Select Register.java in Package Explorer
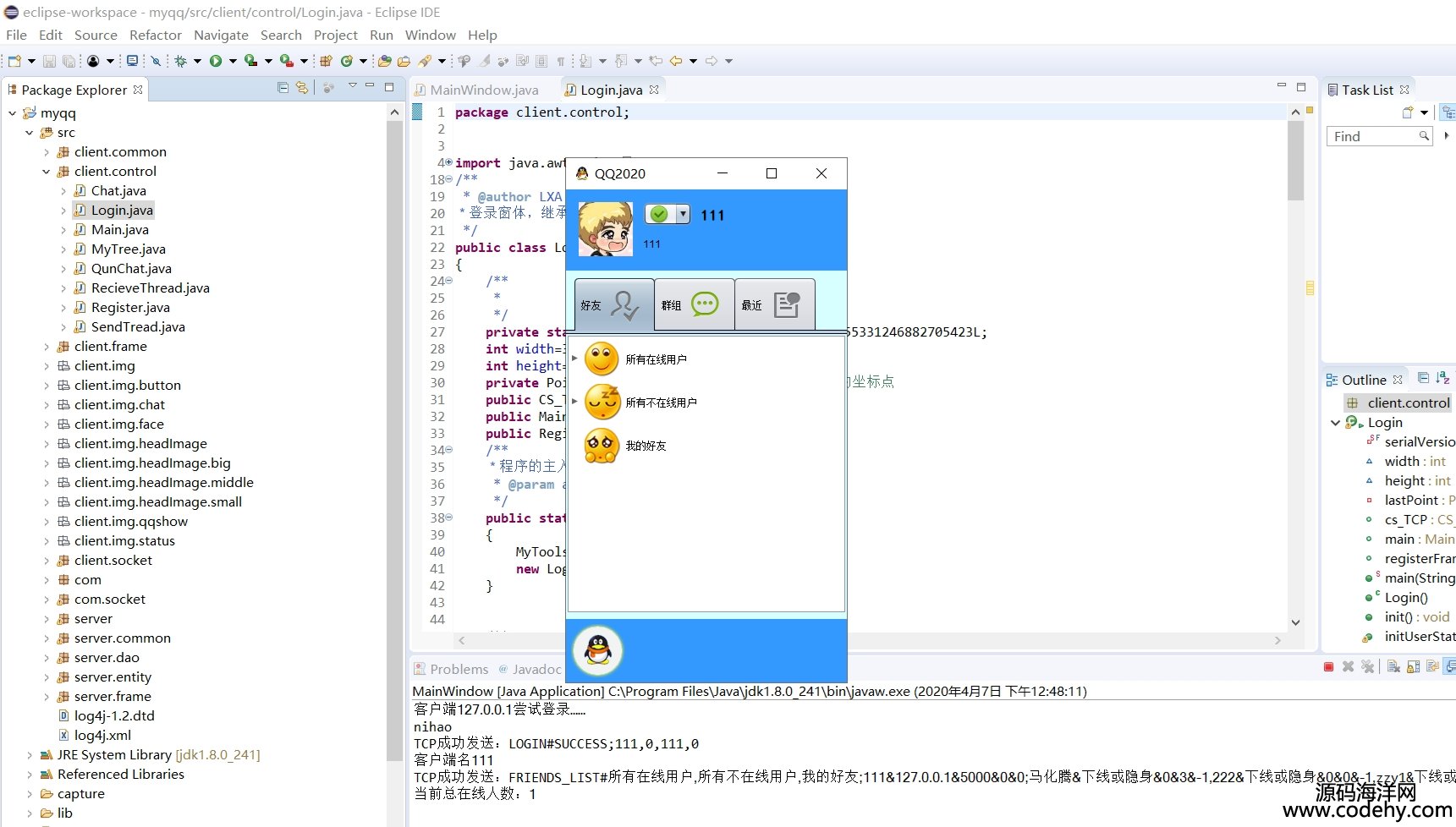The height and width of the screenshot is (827, 1456). (x=130, y=308)
